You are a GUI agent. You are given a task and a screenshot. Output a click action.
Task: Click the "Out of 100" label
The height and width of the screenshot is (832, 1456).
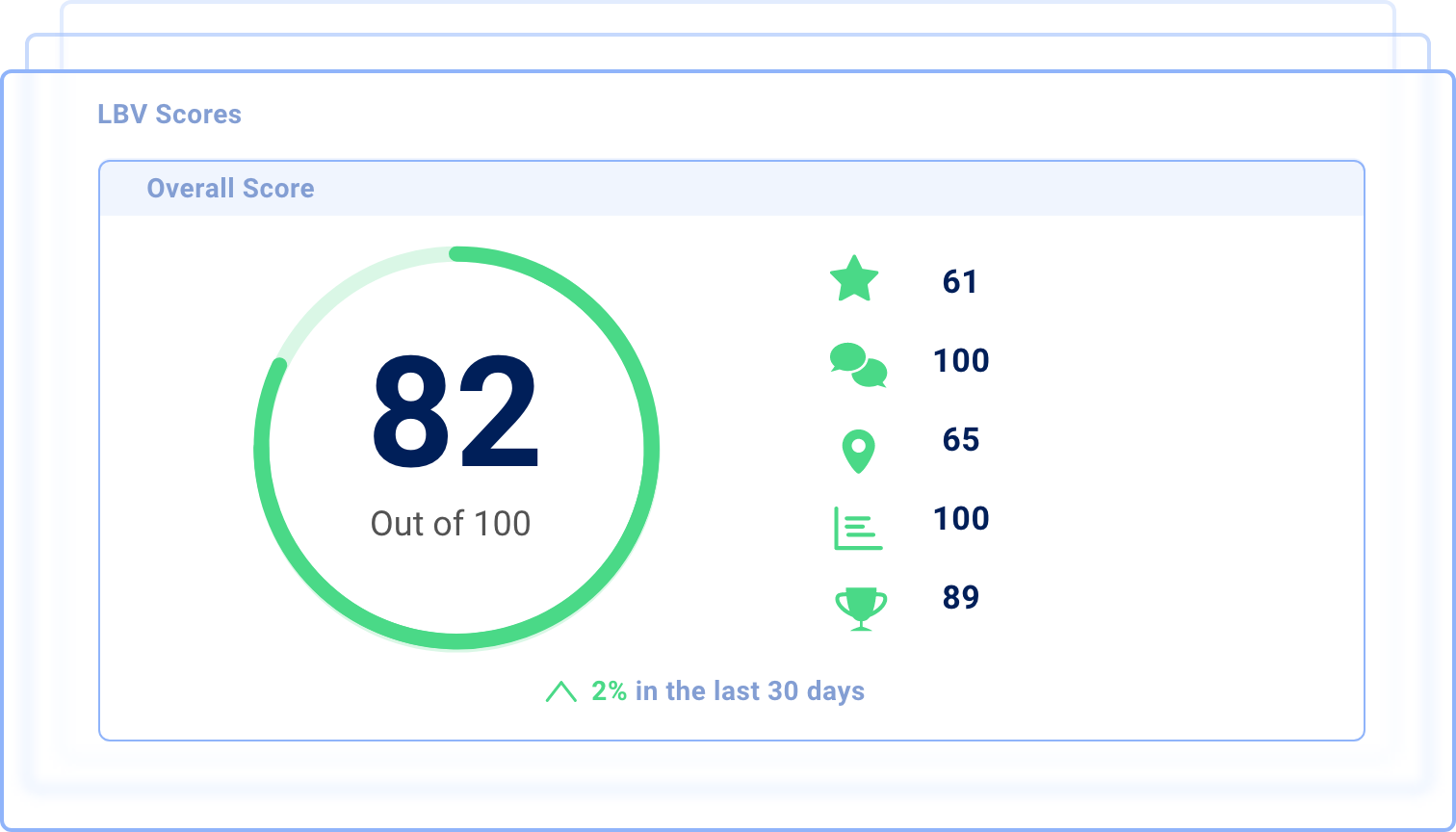pyautogui.click(x=451, y=523)
